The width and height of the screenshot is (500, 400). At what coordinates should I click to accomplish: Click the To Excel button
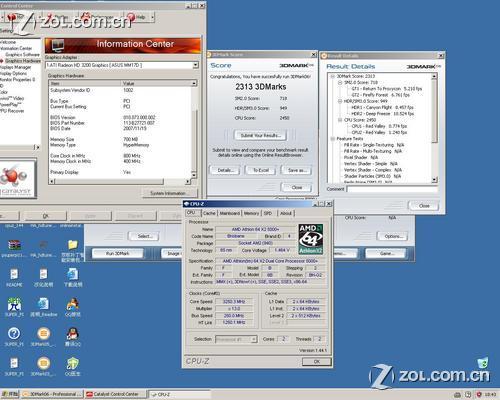261,170
